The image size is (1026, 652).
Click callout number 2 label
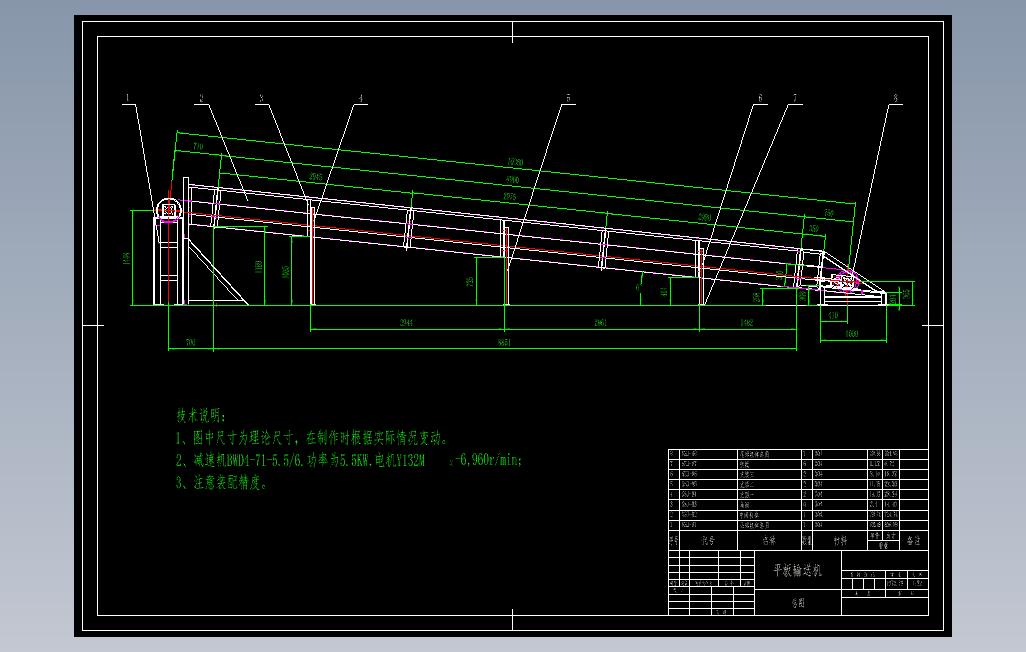[202, 98]
